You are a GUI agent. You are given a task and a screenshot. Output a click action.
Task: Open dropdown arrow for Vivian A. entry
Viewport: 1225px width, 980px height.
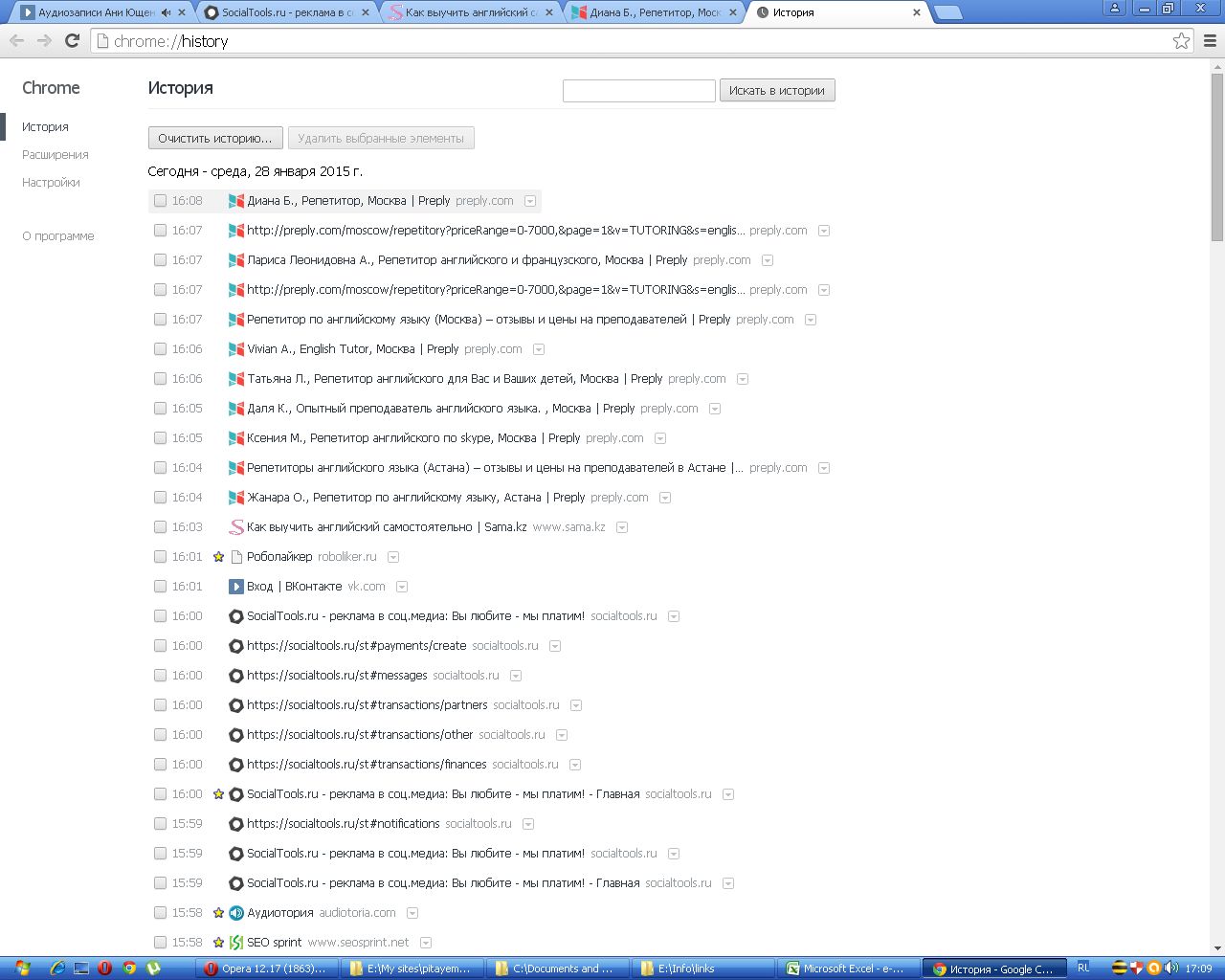coord(539,349)
